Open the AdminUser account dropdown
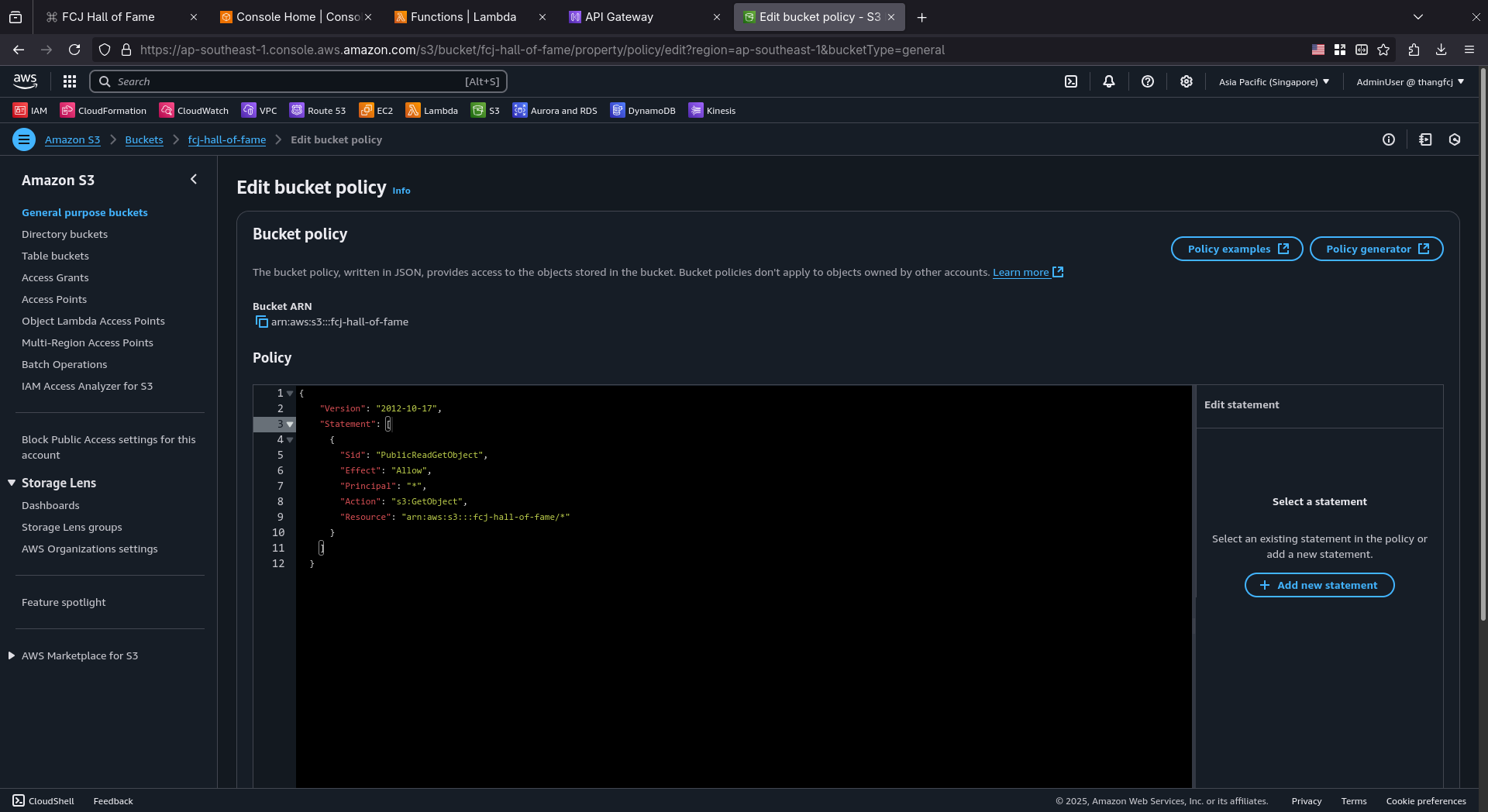1488x812 pixels. point(1410,81)
